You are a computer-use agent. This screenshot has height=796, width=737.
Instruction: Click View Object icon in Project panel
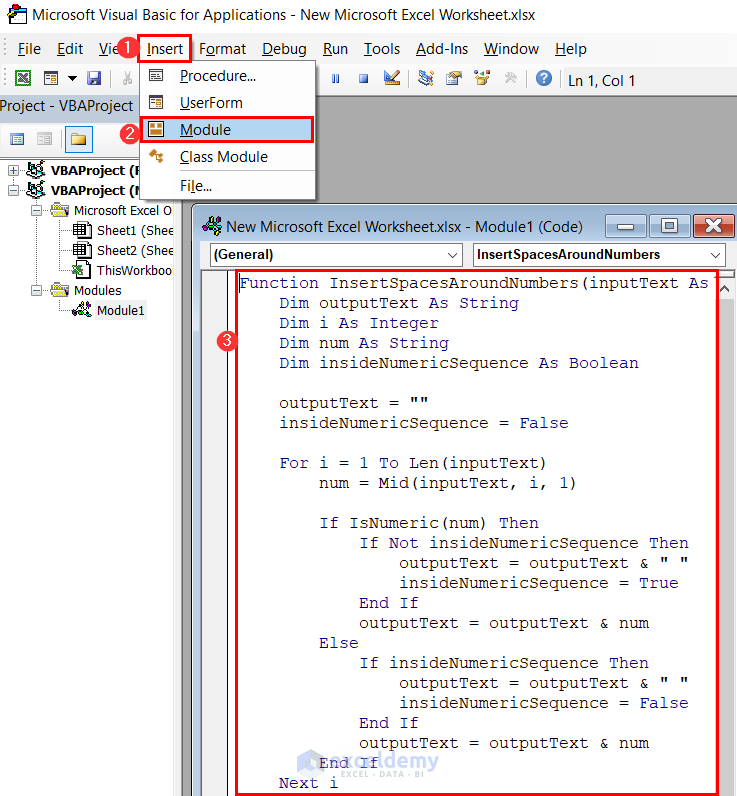45,139
